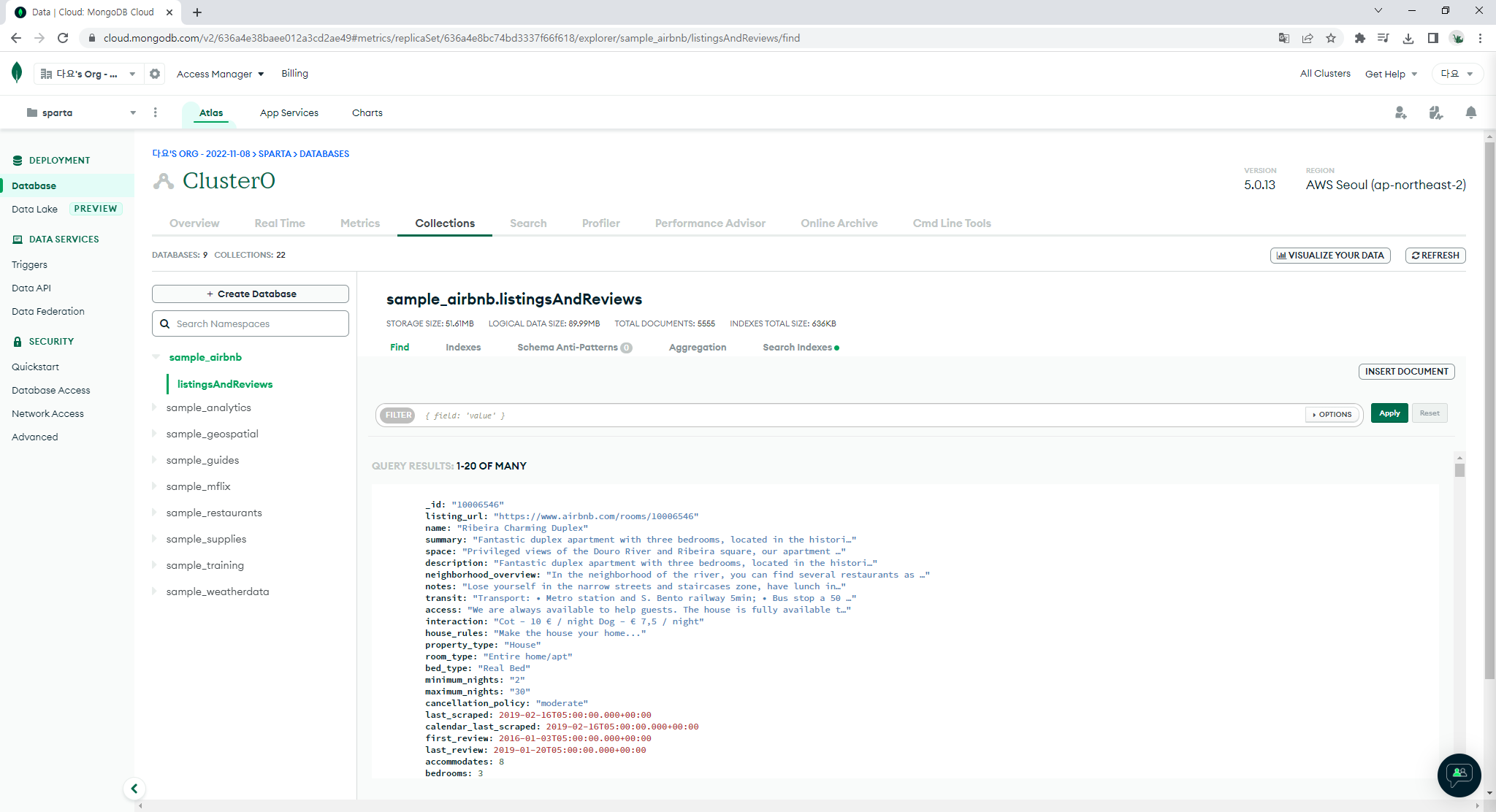The width and height of the screenshot is (1496, 812).
Task: Open Data Lake in sidebar
Action: tap(34, 209)
